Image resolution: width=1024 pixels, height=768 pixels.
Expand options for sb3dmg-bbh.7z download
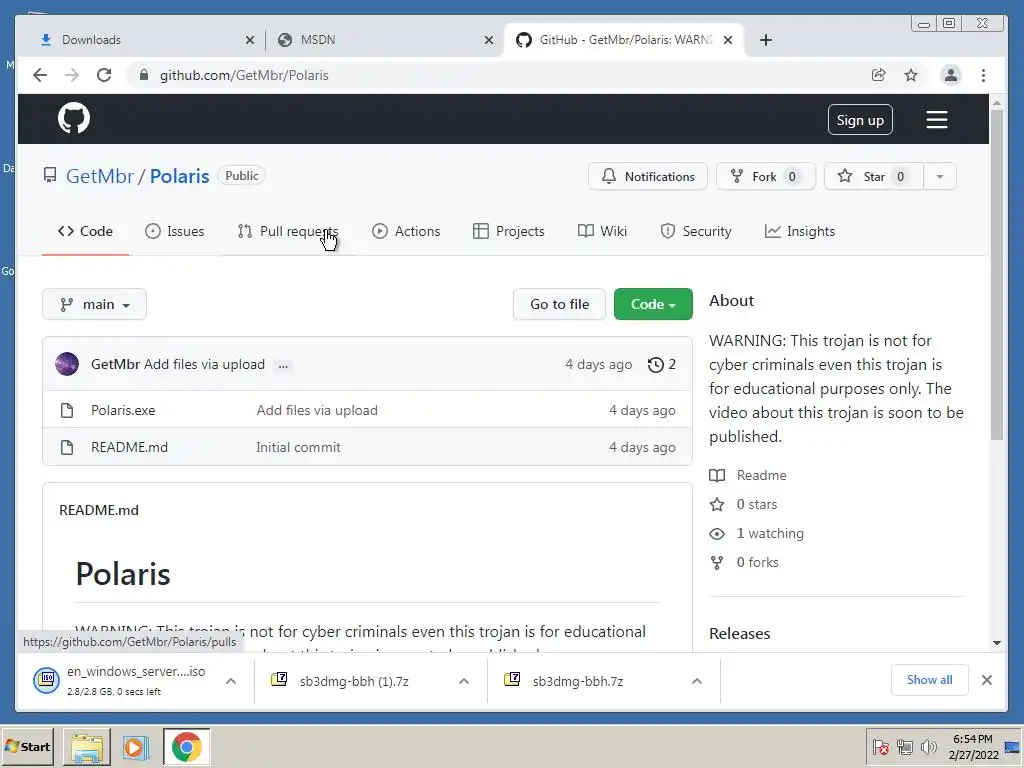(697, 681)
